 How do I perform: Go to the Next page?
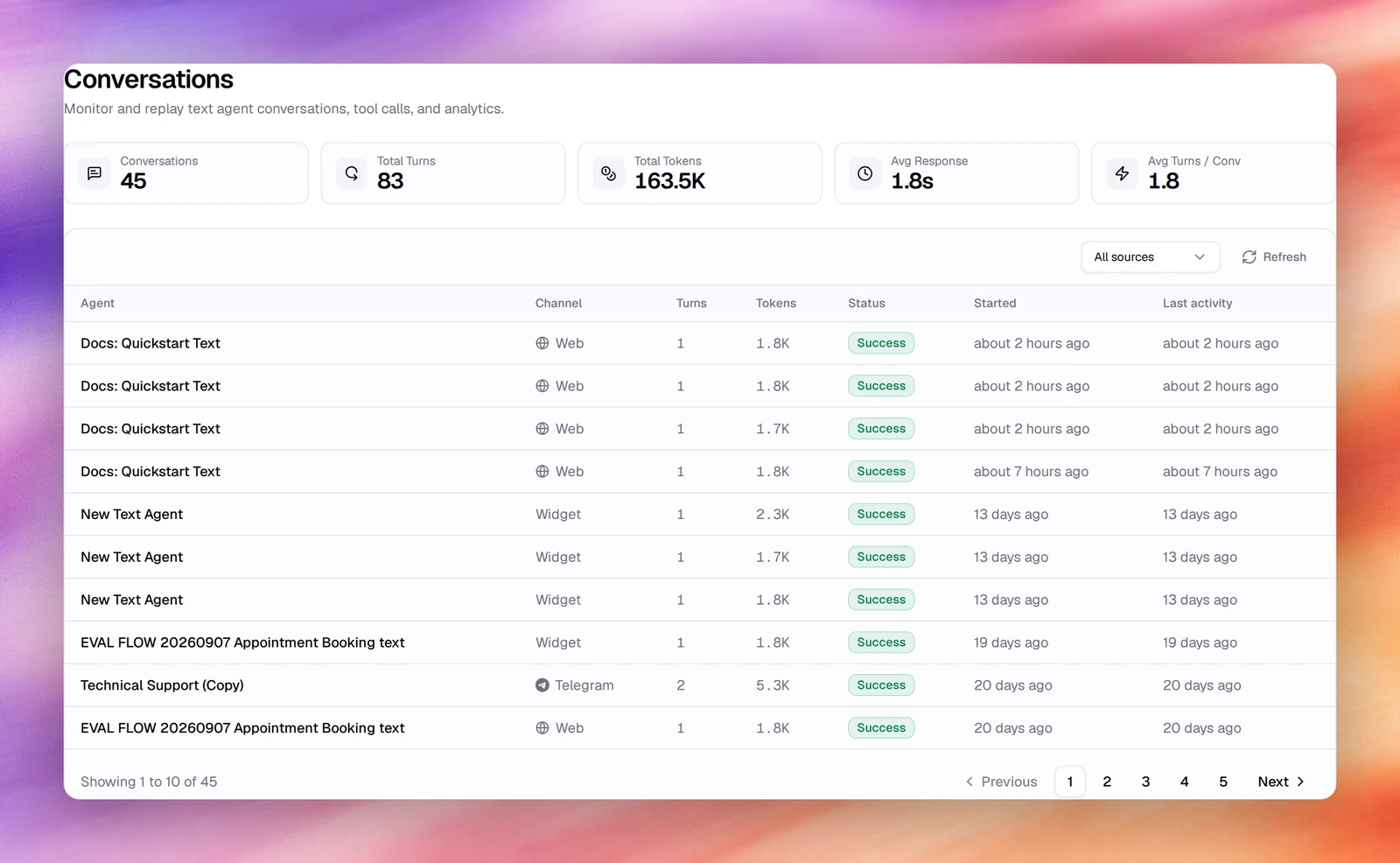point(1281,782)
